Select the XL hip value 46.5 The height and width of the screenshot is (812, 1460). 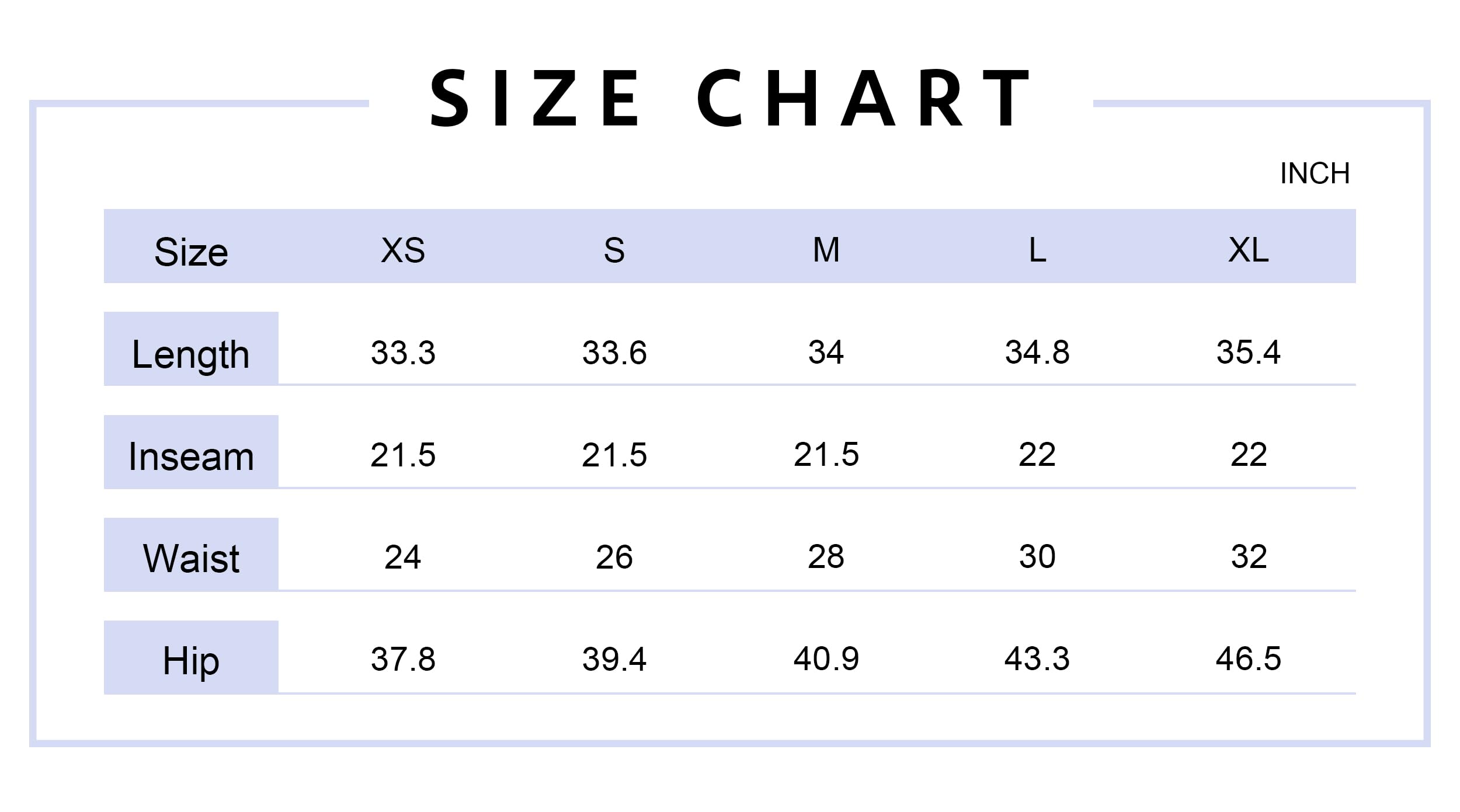[1249, 658]
